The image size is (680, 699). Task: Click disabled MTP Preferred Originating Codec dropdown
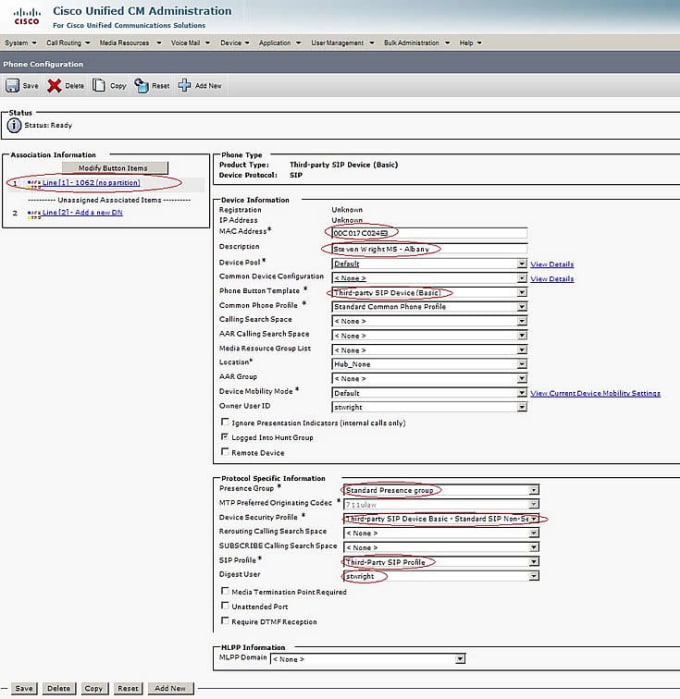click(x=441, y=505)
